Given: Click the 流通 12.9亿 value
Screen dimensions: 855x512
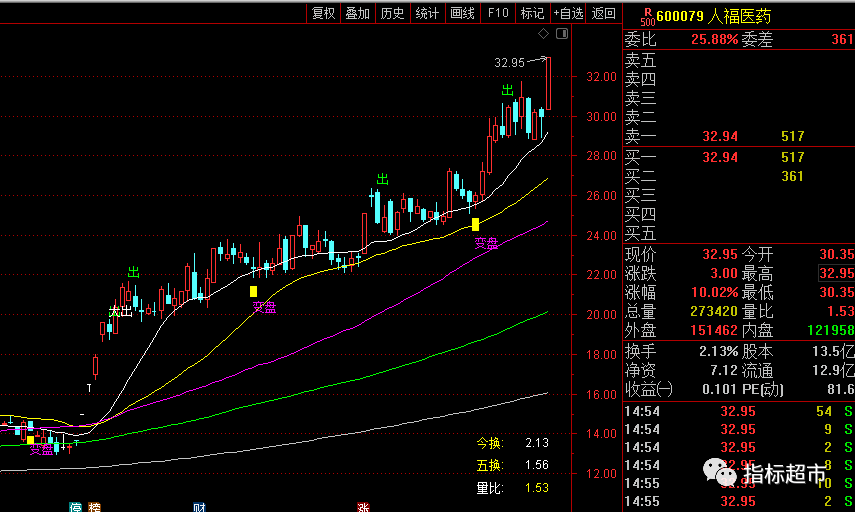Looking at the screenshot, I should pos(834,371).
